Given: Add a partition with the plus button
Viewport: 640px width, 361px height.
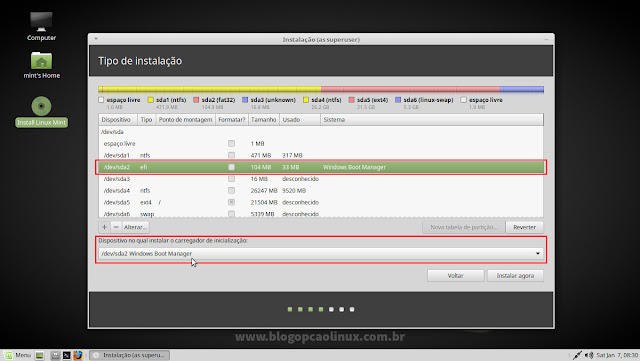Looking at the screenshot, I should click(x=104, y=227).
